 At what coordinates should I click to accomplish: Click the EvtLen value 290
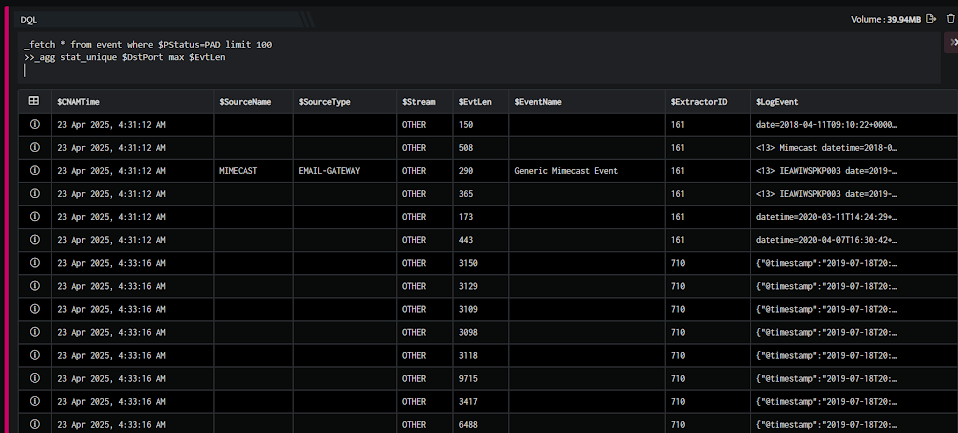466,171
